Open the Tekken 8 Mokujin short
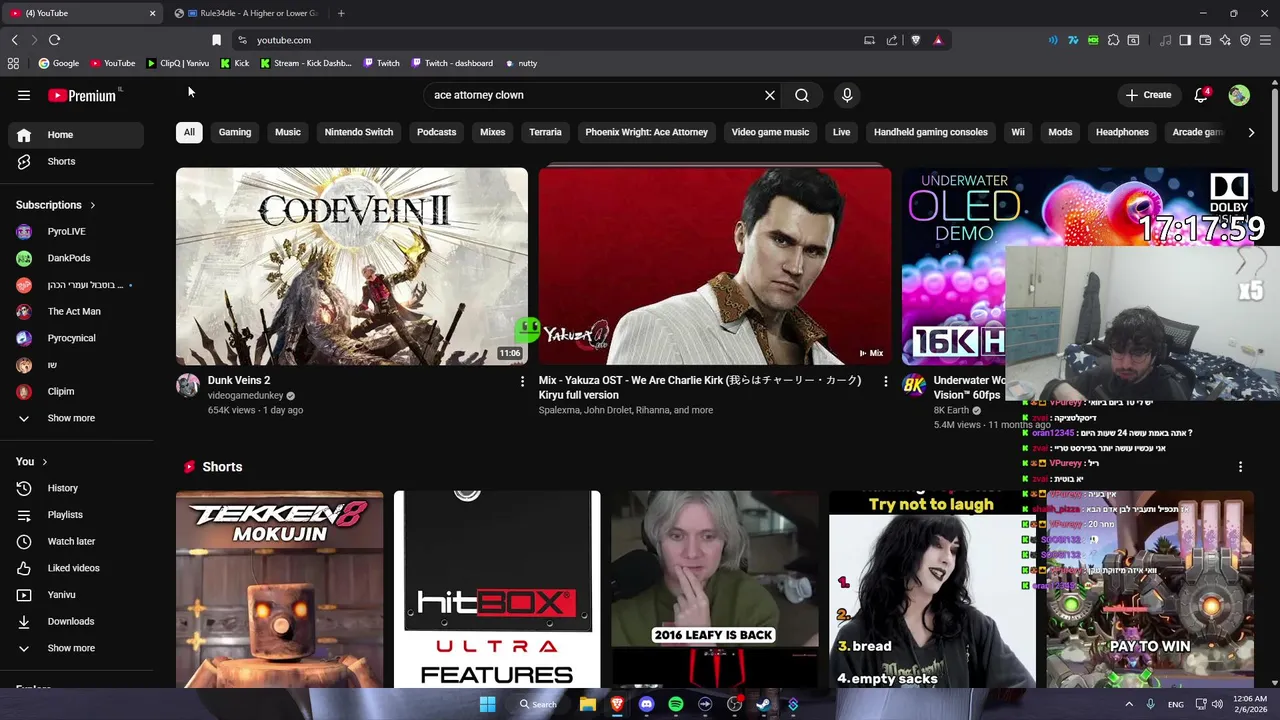This screenshot has width=1280, height=720. click(x=279, y=589)
